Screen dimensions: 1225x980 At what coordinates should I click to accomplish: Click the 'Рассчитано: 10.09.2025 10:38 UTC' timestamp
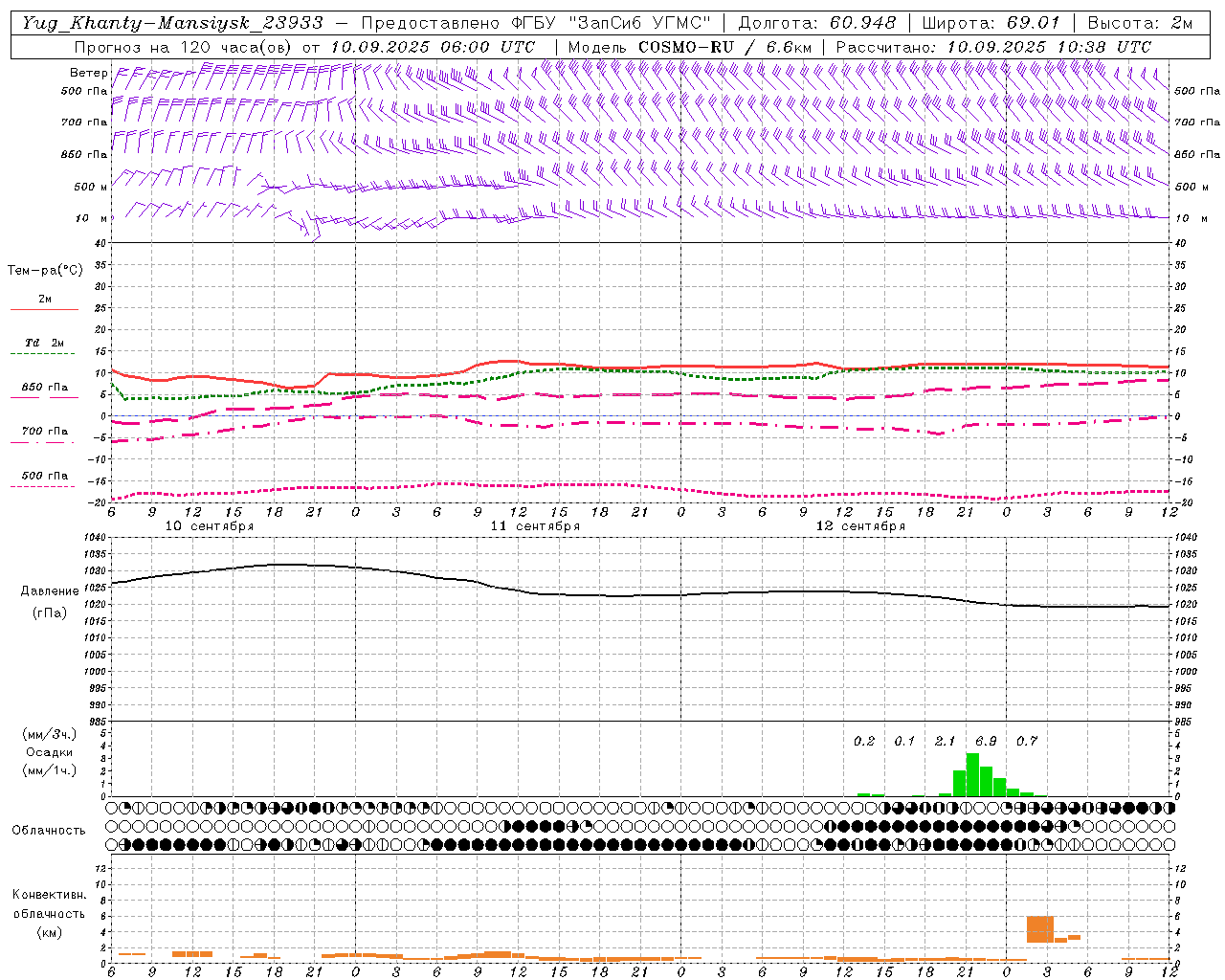[x=993, y=46]
